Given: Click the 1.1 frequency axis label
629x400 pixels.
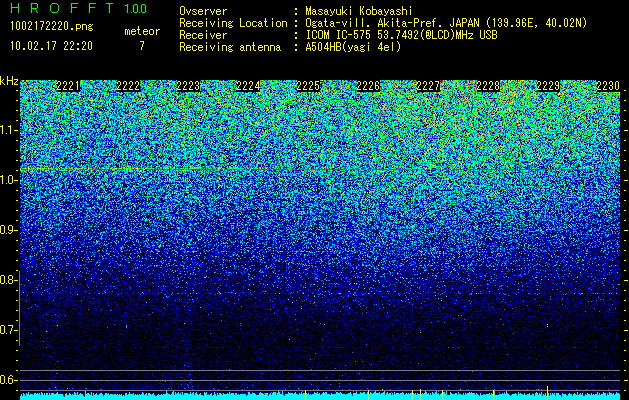Looking at the screenshot, I should [x=8, y=130].
